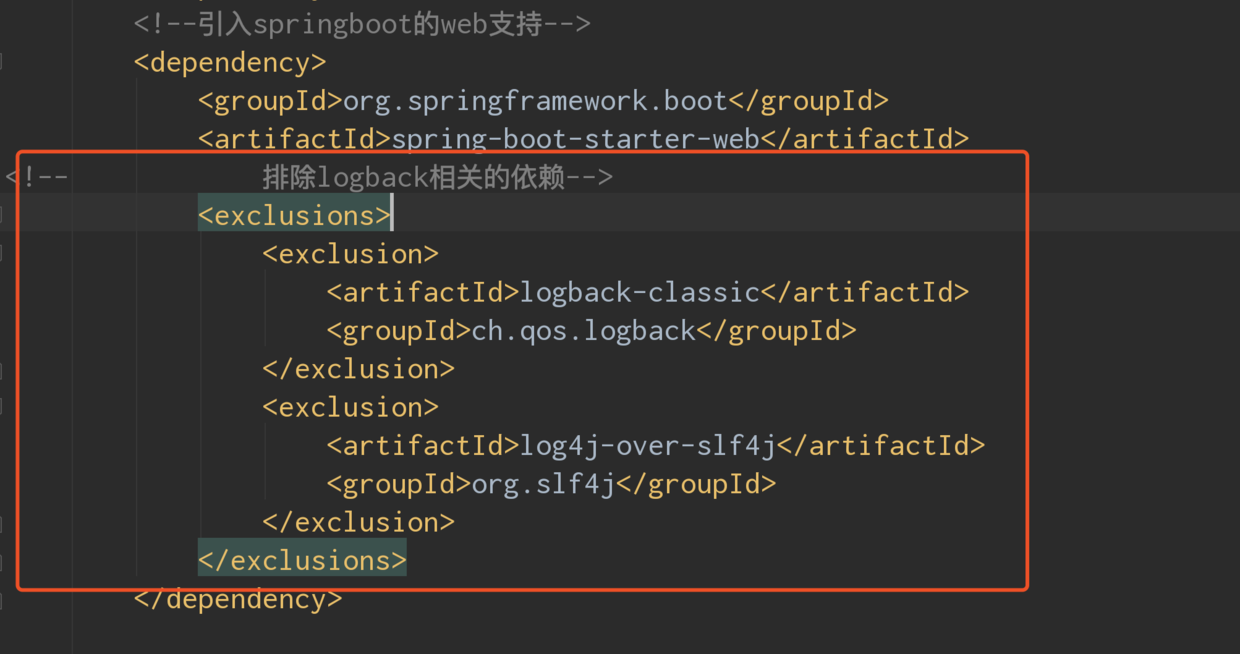Click the highlighted opening <exclusions> tag
The height and width of the screenshot is (654, 1240).
click(295, 215)
